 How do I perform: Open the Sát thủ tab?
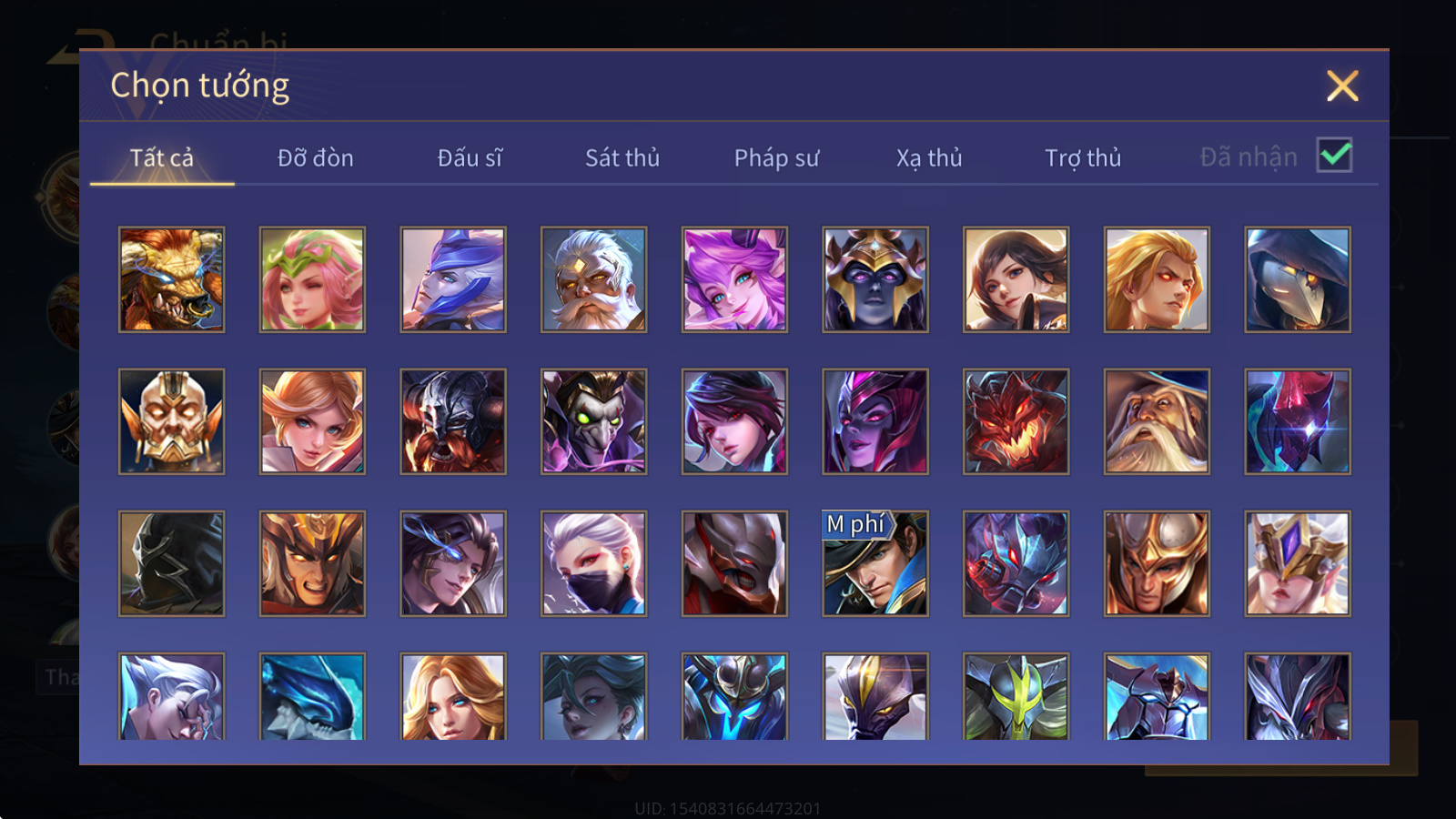point(622,158)
